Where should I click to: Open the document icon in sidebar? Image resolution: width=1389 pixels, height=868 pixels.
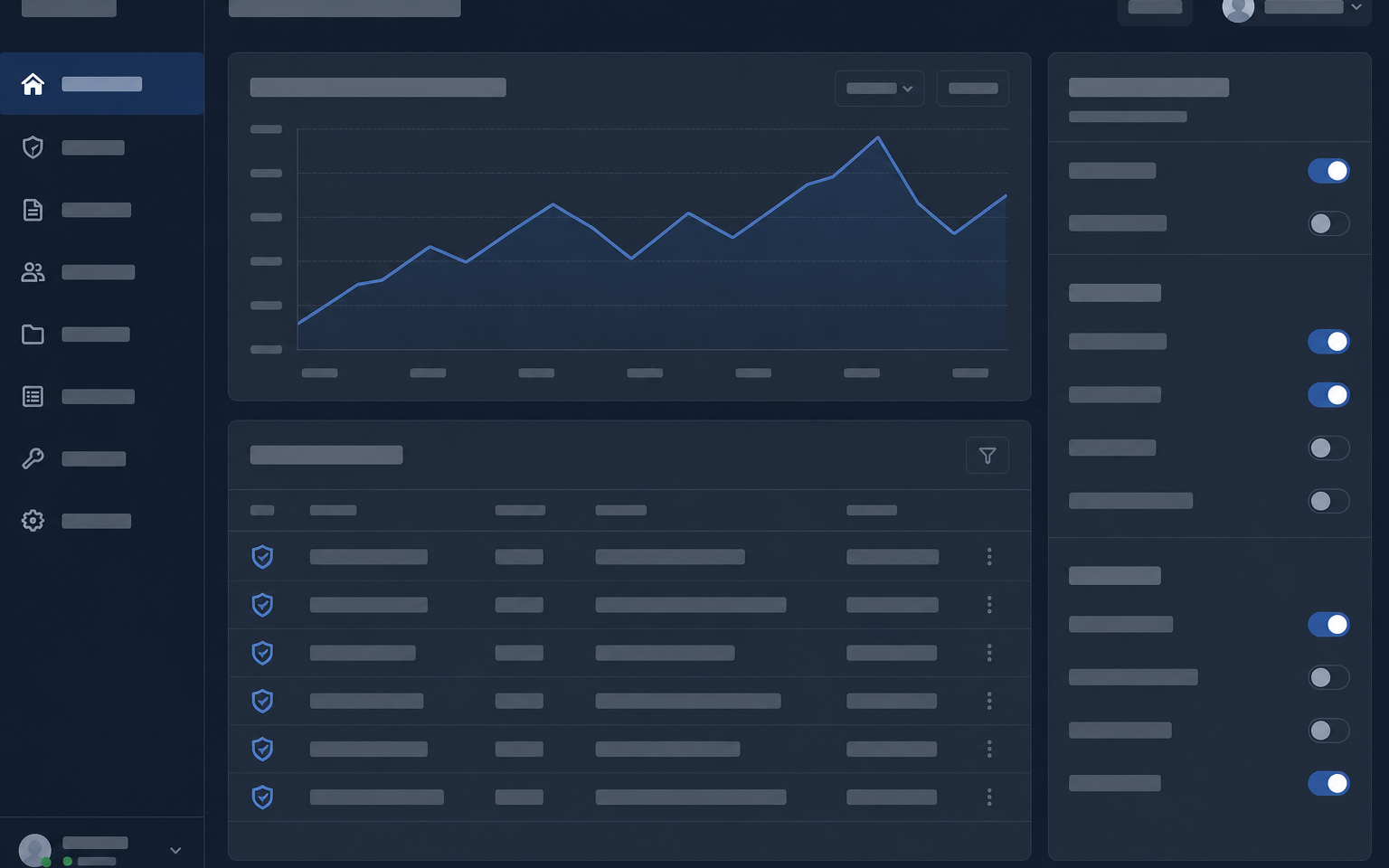[x=33, y=210]
